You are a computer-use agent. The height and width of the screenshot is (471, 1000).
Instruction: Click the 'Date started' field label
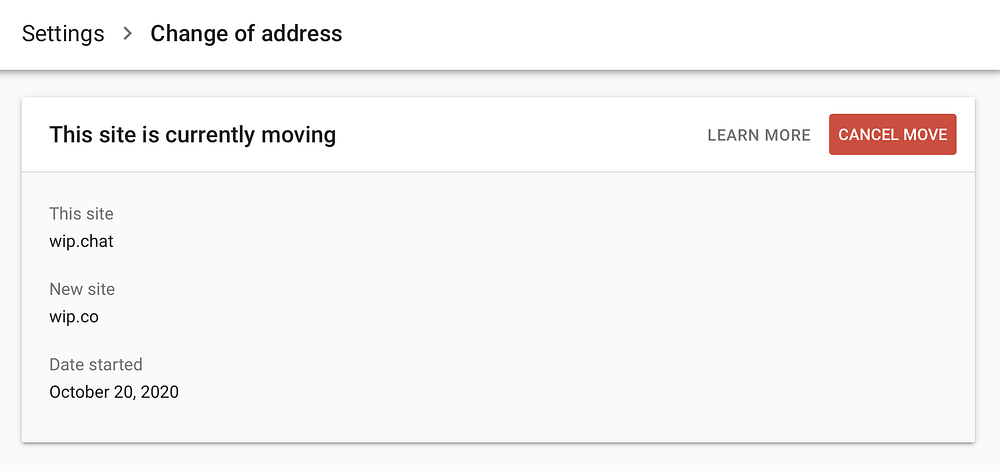[96, 364]
